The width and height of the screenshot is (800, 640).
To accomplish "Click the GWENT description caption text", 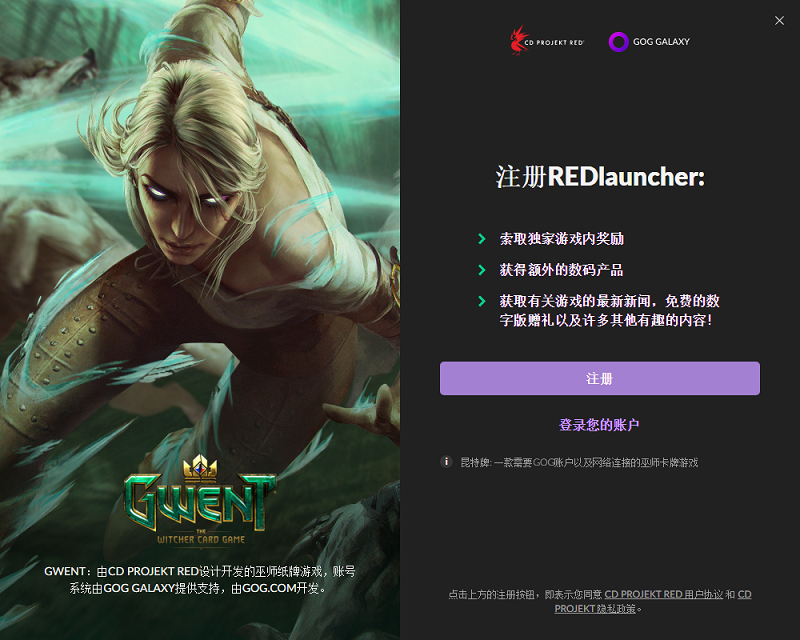I will click(199, 580).
